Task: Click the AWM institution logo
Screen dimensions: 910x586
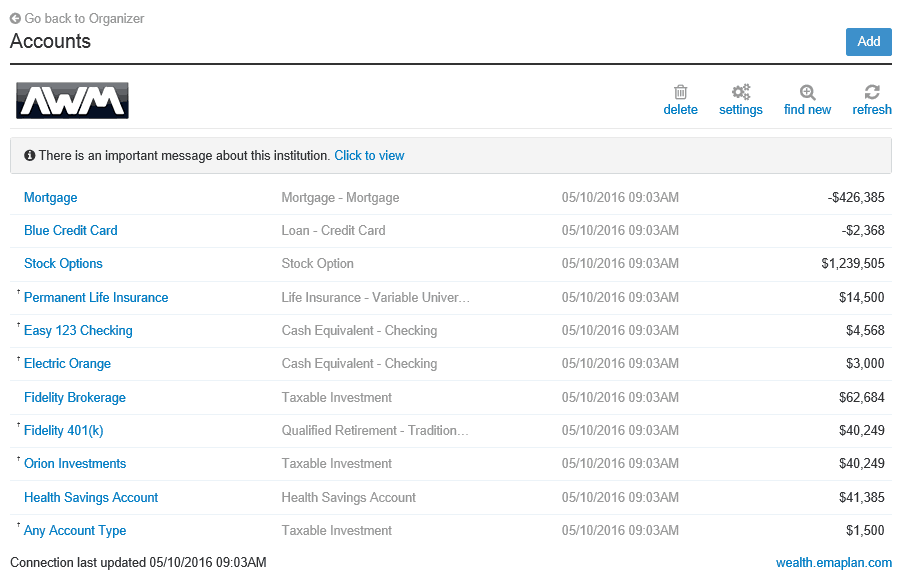Action: 71,100
